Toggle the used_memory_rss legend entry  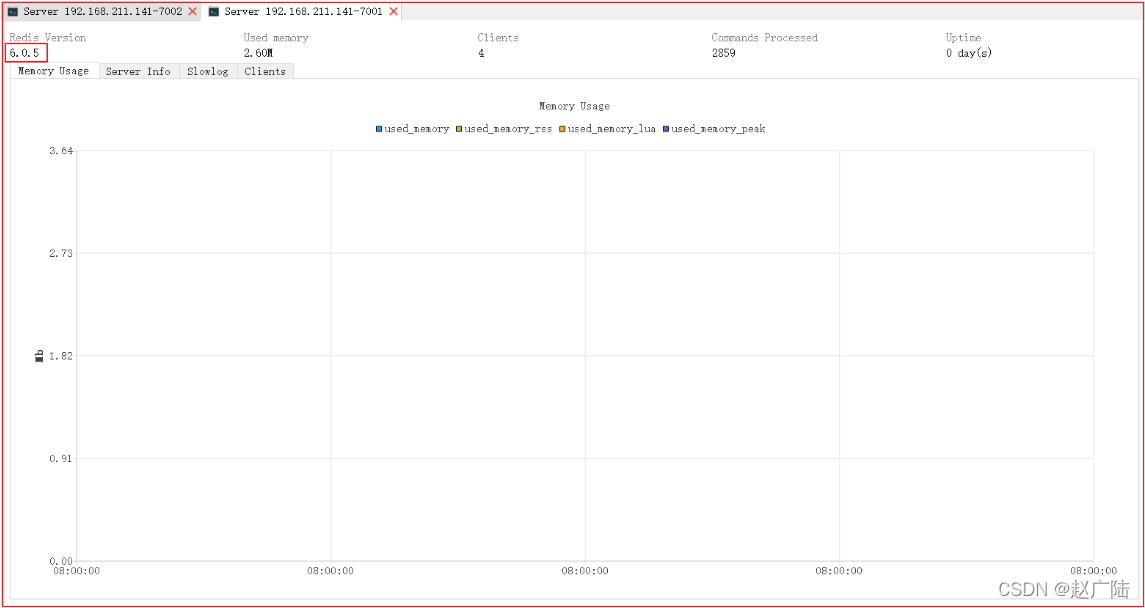tap(503, 128)
